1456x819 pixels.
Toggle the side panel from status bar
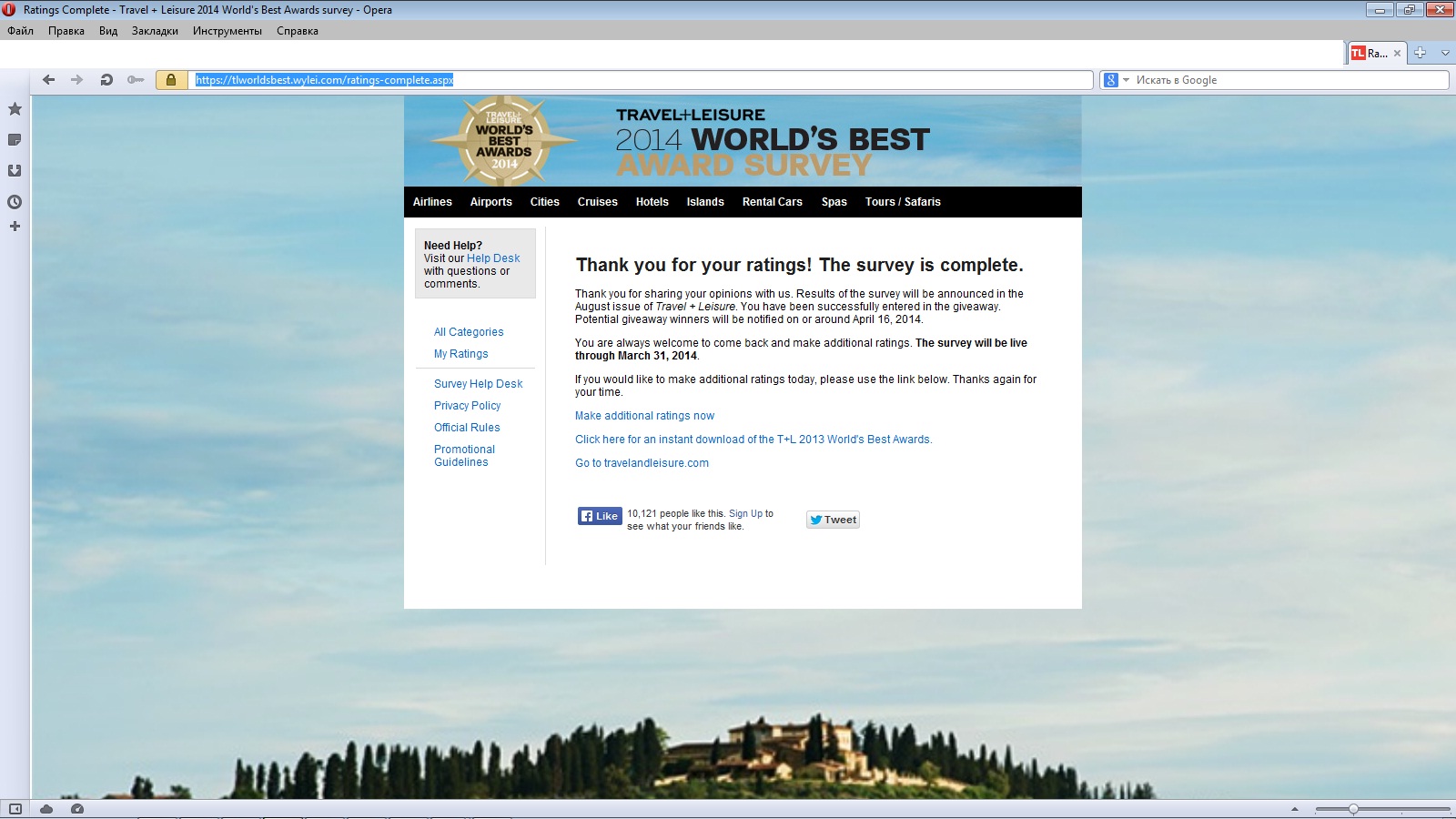[x=15, y=809]
